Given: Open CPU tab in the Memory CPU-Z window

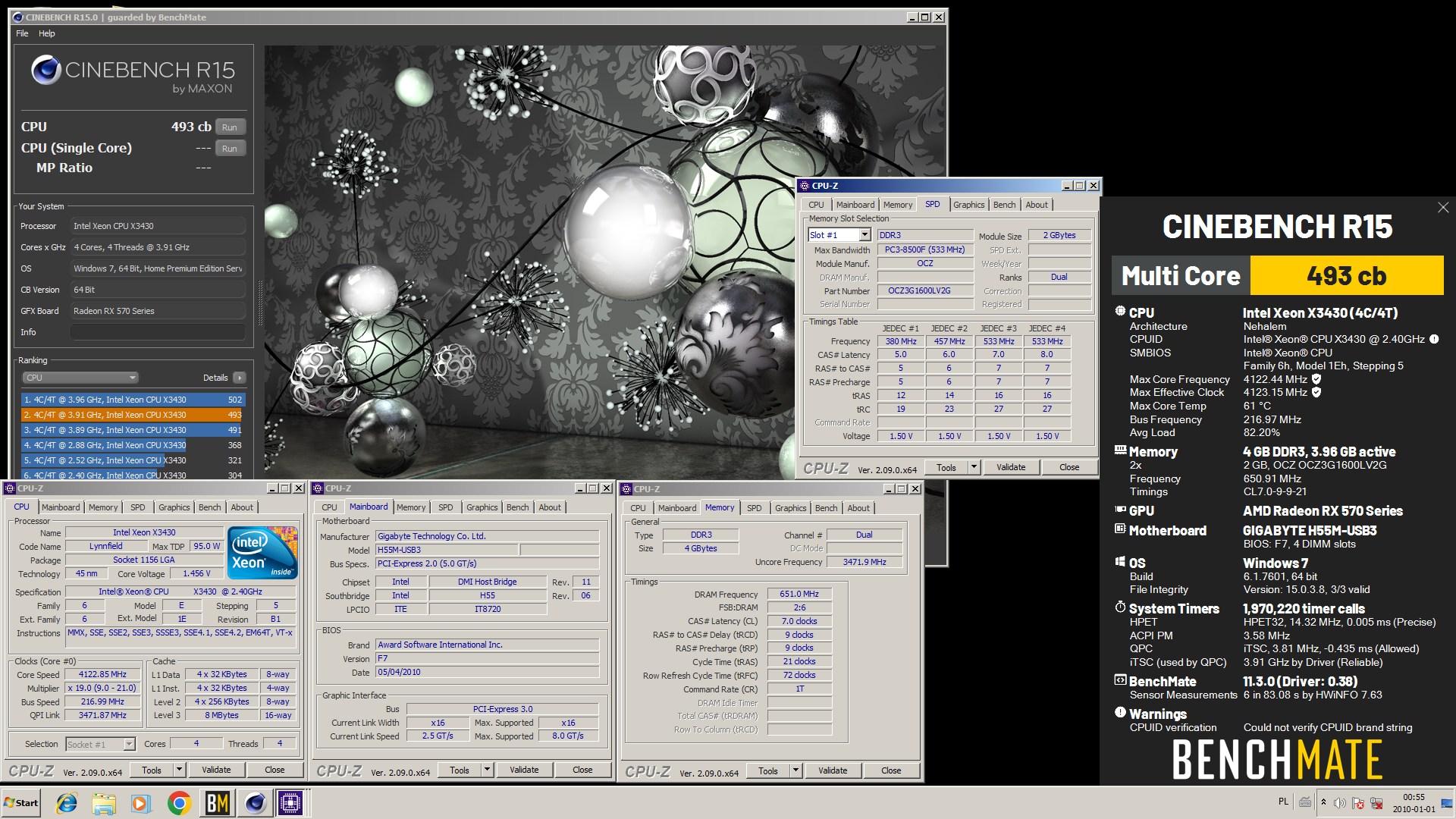Looking at the screenshot, I should point(638,508).
